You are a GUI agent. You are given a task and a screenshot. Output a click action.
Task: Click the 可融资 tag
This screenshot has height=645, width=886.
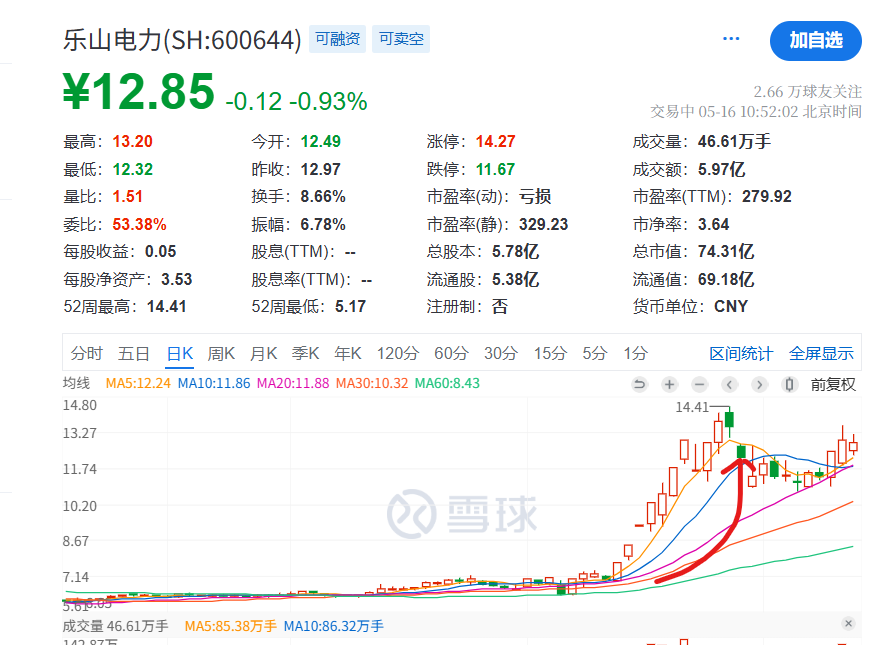click(x=337, y=38)
